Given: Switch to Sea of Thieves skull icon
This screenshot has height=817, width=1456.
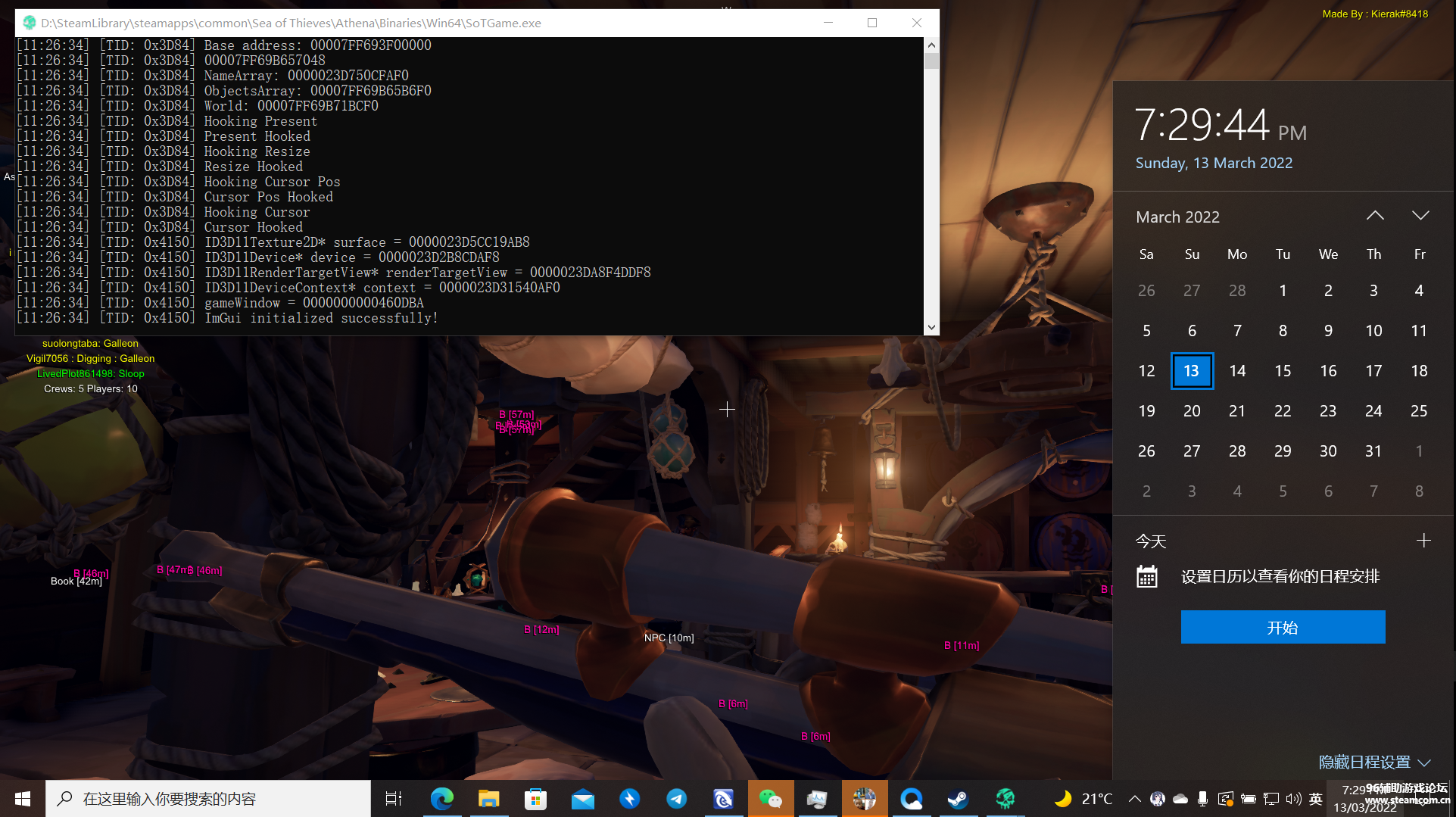Looking at the screenshot, I should (x=1005, y=799).
